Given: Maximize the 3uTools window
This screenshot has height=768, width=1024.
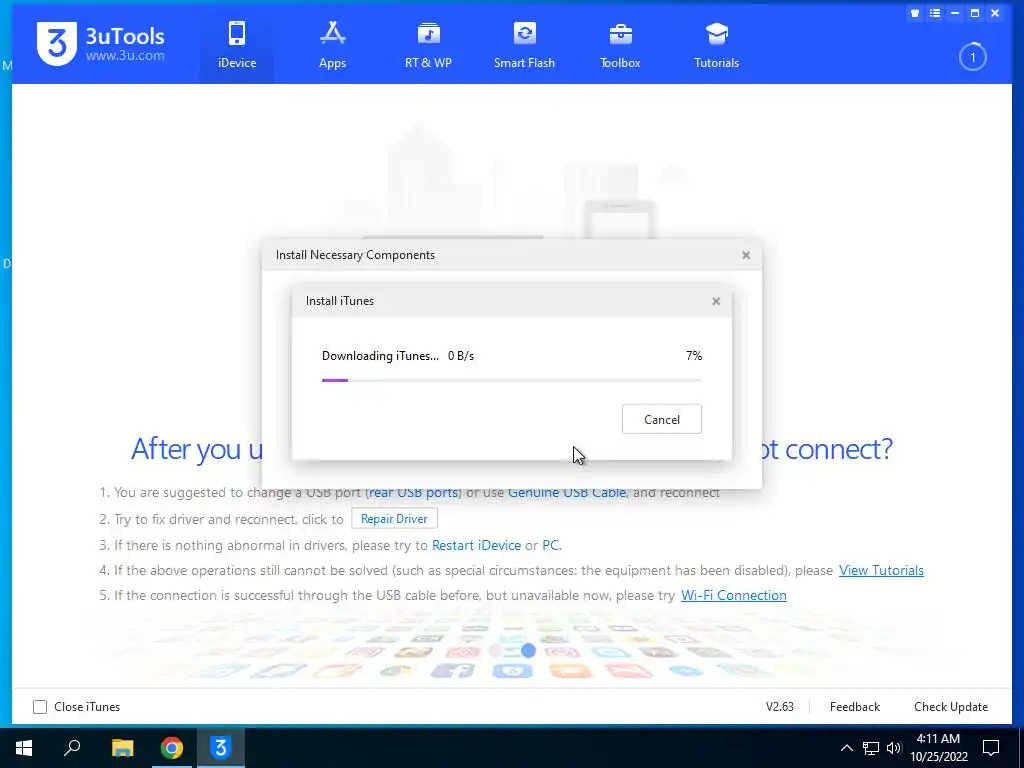Looking at the screenshot, I should (975, 13).
